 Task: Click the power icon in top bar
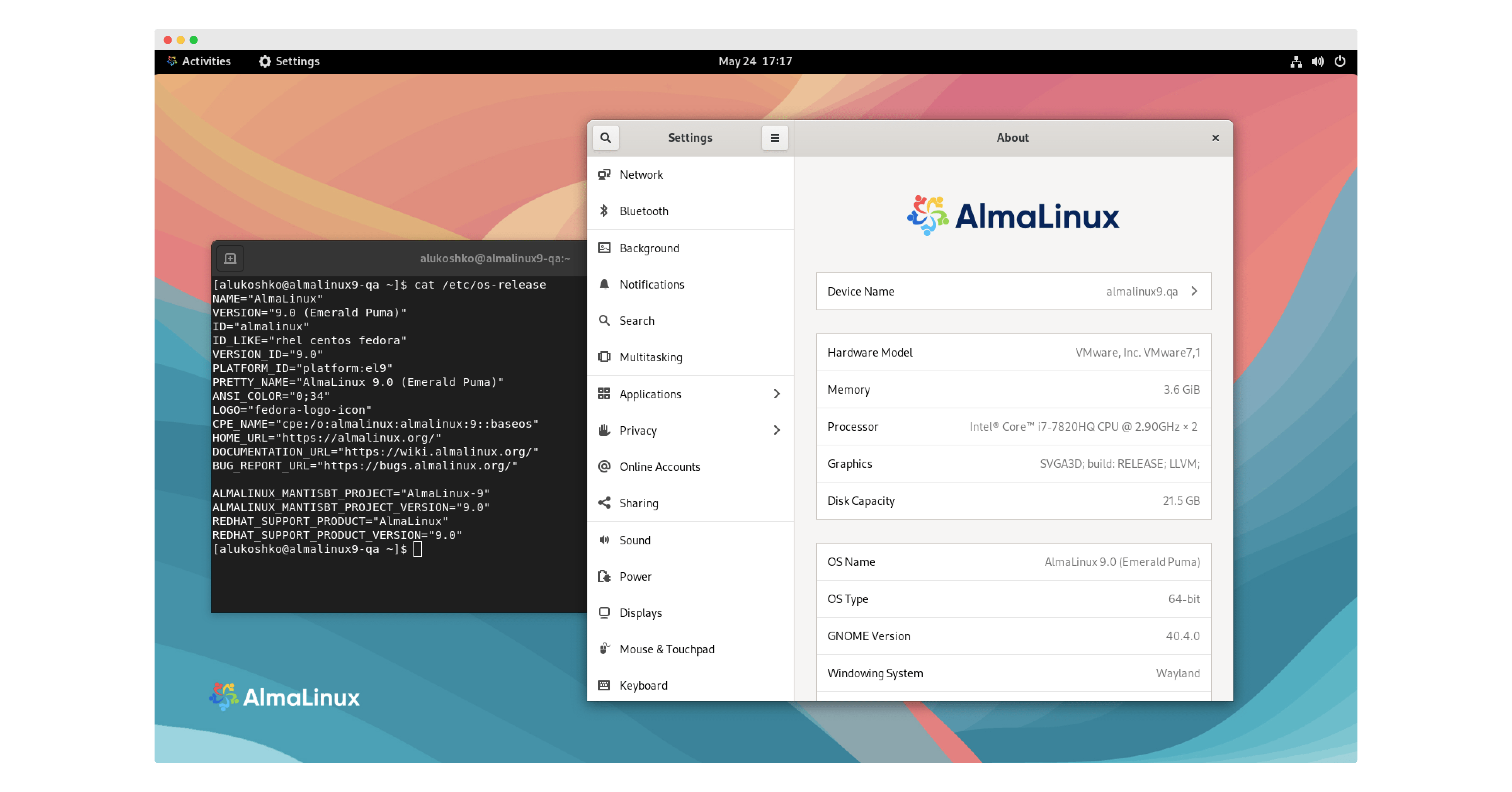click(x=1340, y=61)
